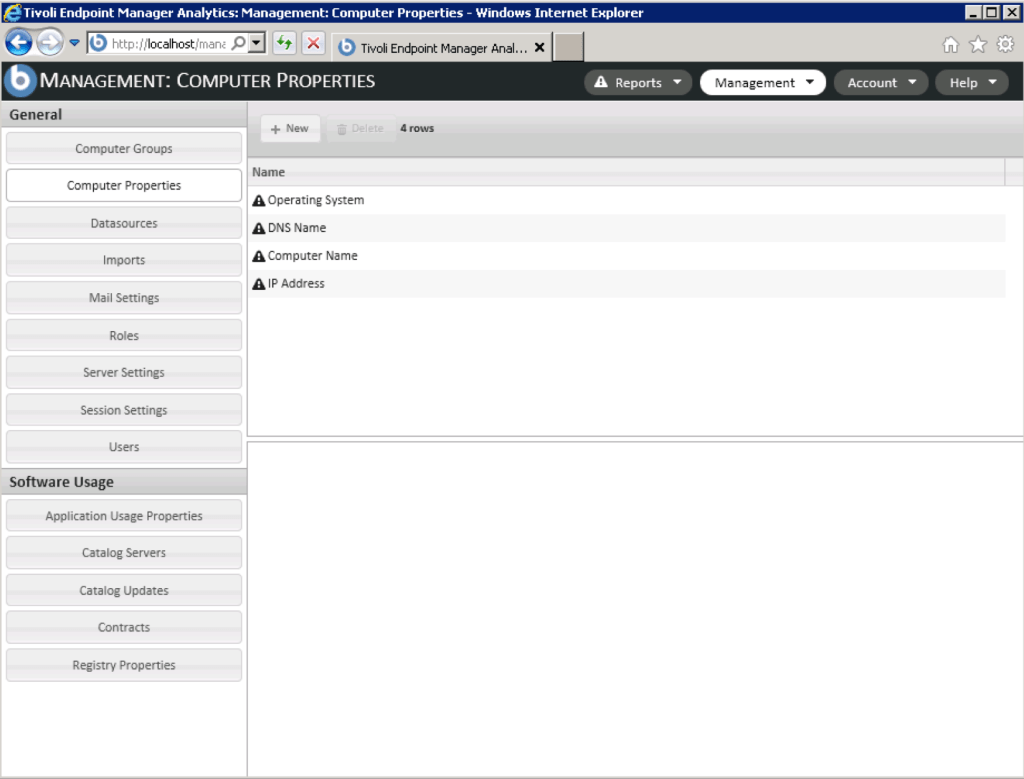Open the Catalog Servers page
1024x779 pixels.
(124, 553)
